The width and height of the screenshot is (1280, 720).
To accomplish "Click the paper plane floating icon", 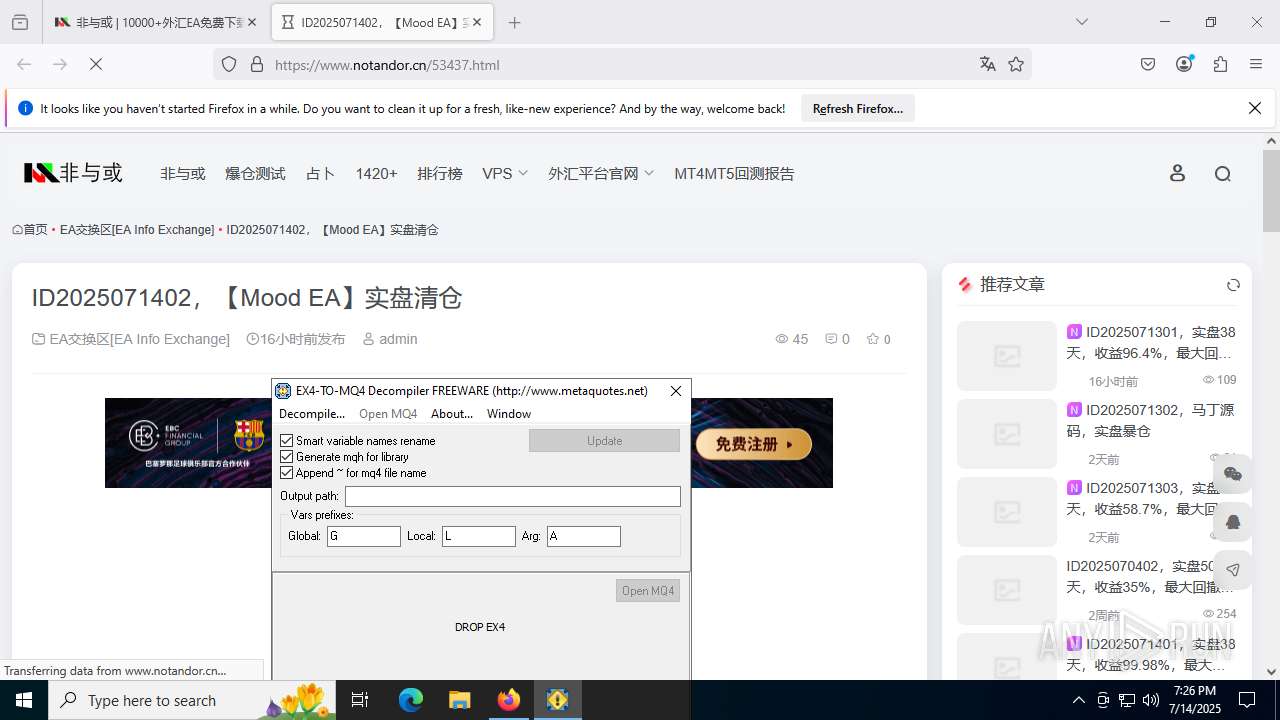I will click(1233, 570).
